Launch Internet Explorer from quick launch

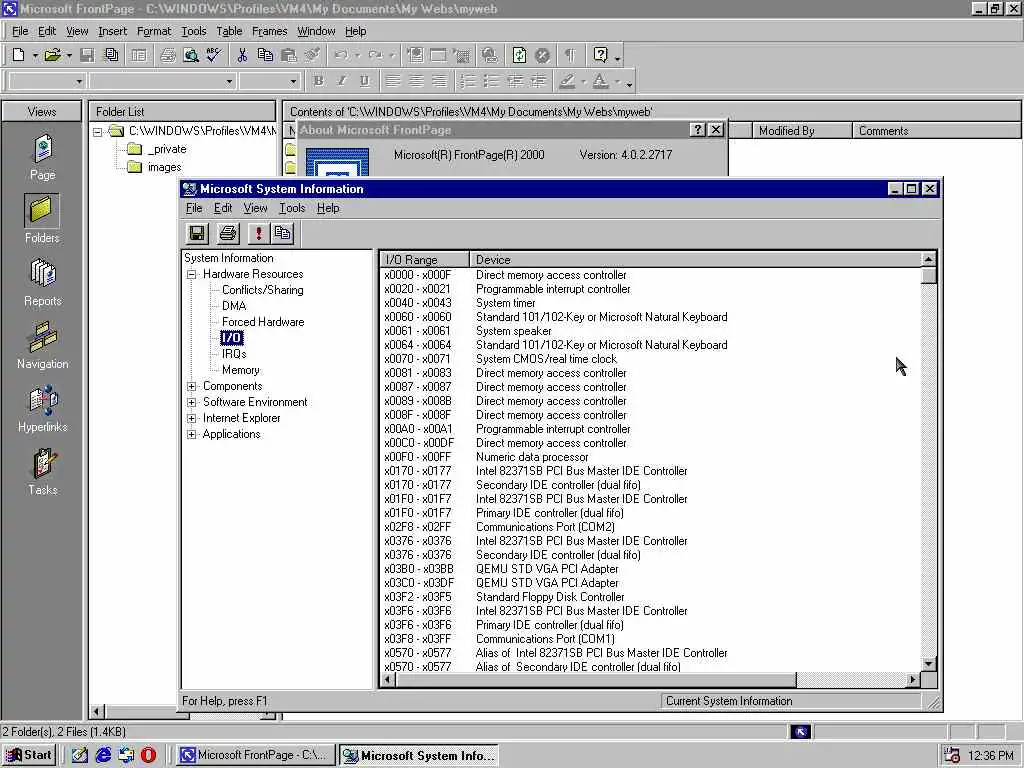103,755
